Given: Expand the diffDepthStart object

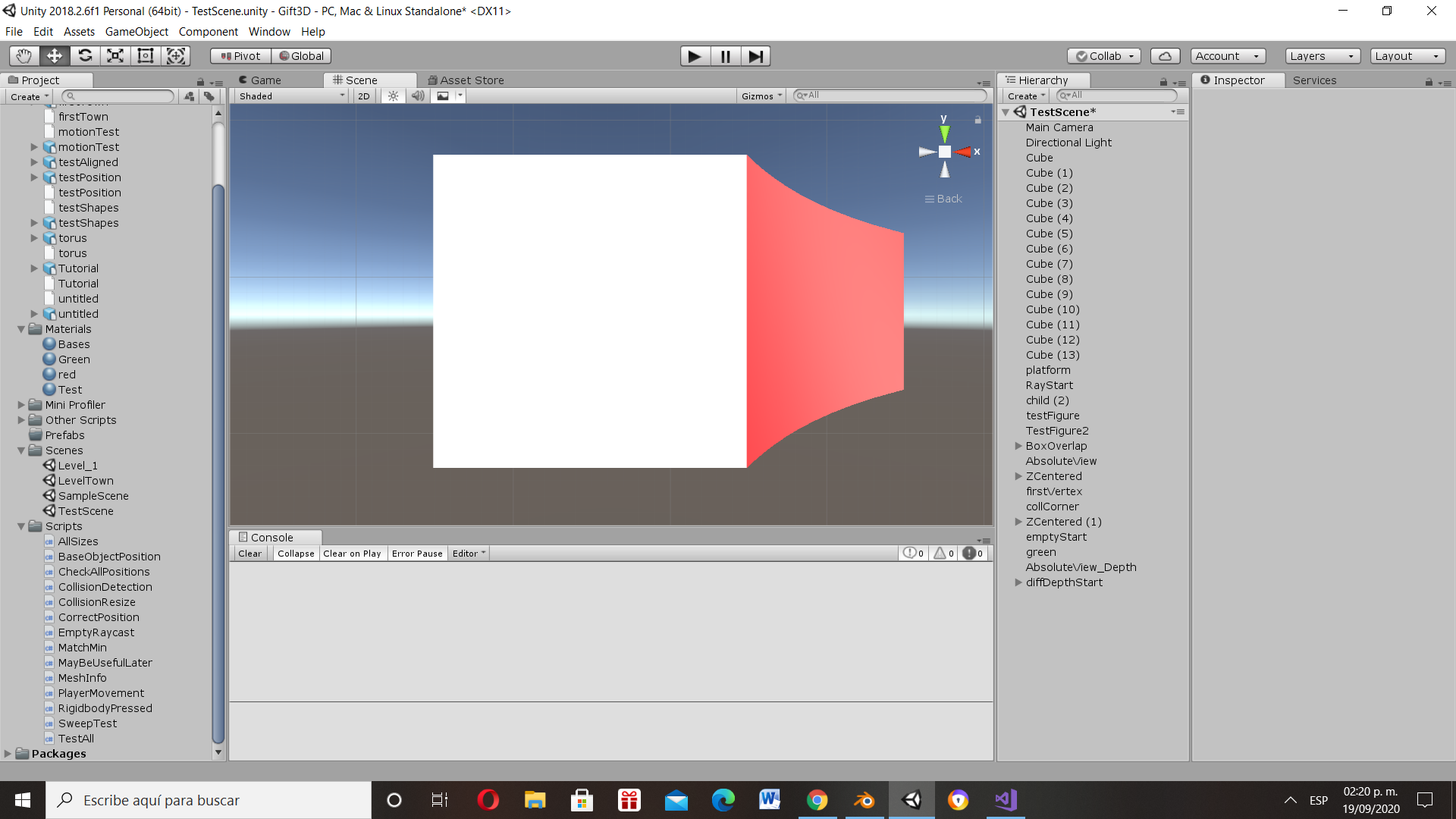Looking at the screenshot, I should [x=1018, y=582].
